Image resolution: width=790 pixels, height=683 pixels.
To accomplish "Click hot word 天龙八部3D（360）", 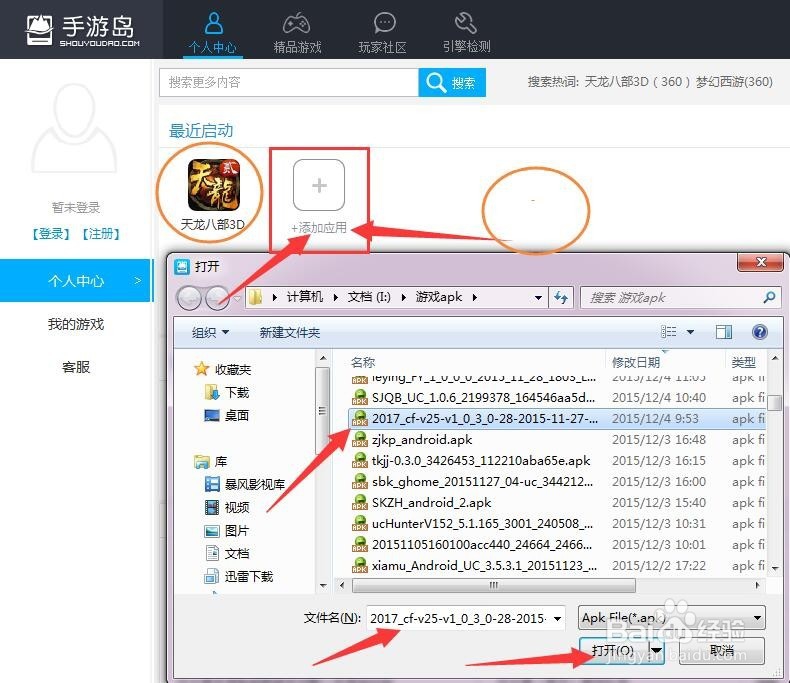I will [x=637, y=82].
